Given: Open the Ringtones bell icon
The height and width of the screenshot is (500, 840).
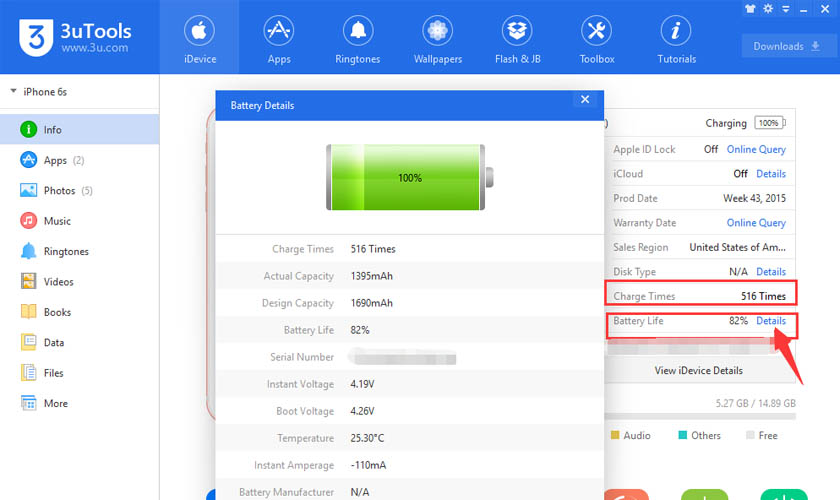Looking at the screenshot, I should click(357, 40).
